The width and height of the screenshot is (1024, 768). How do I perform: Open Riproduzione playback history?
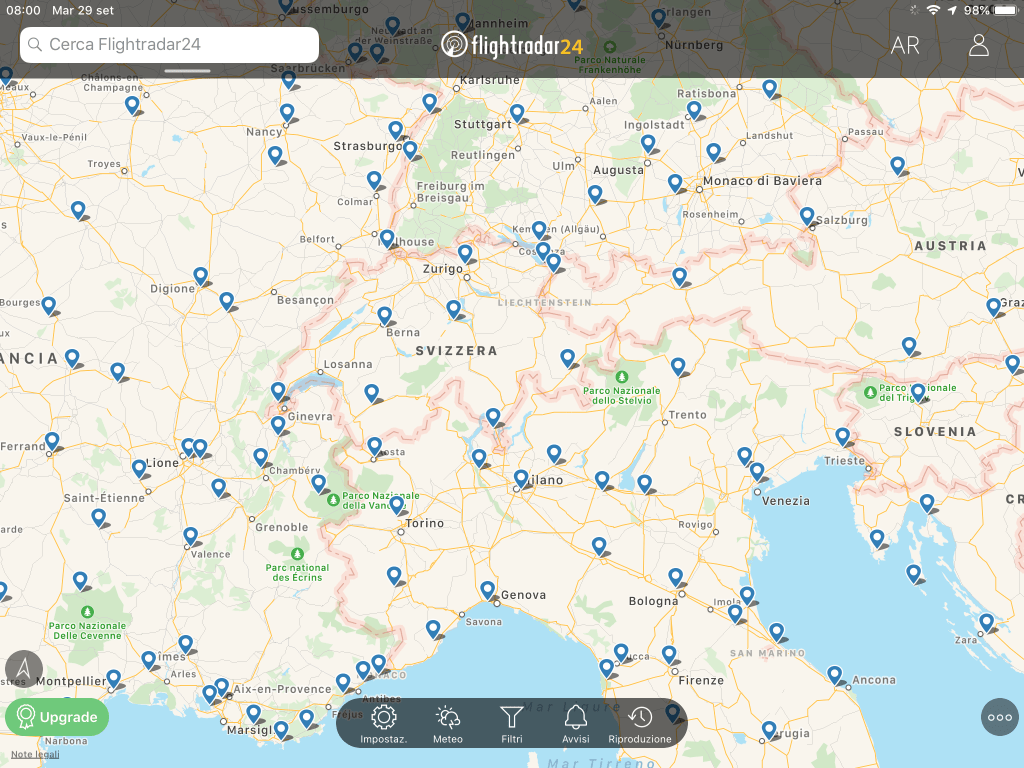[x=640, y=722]
